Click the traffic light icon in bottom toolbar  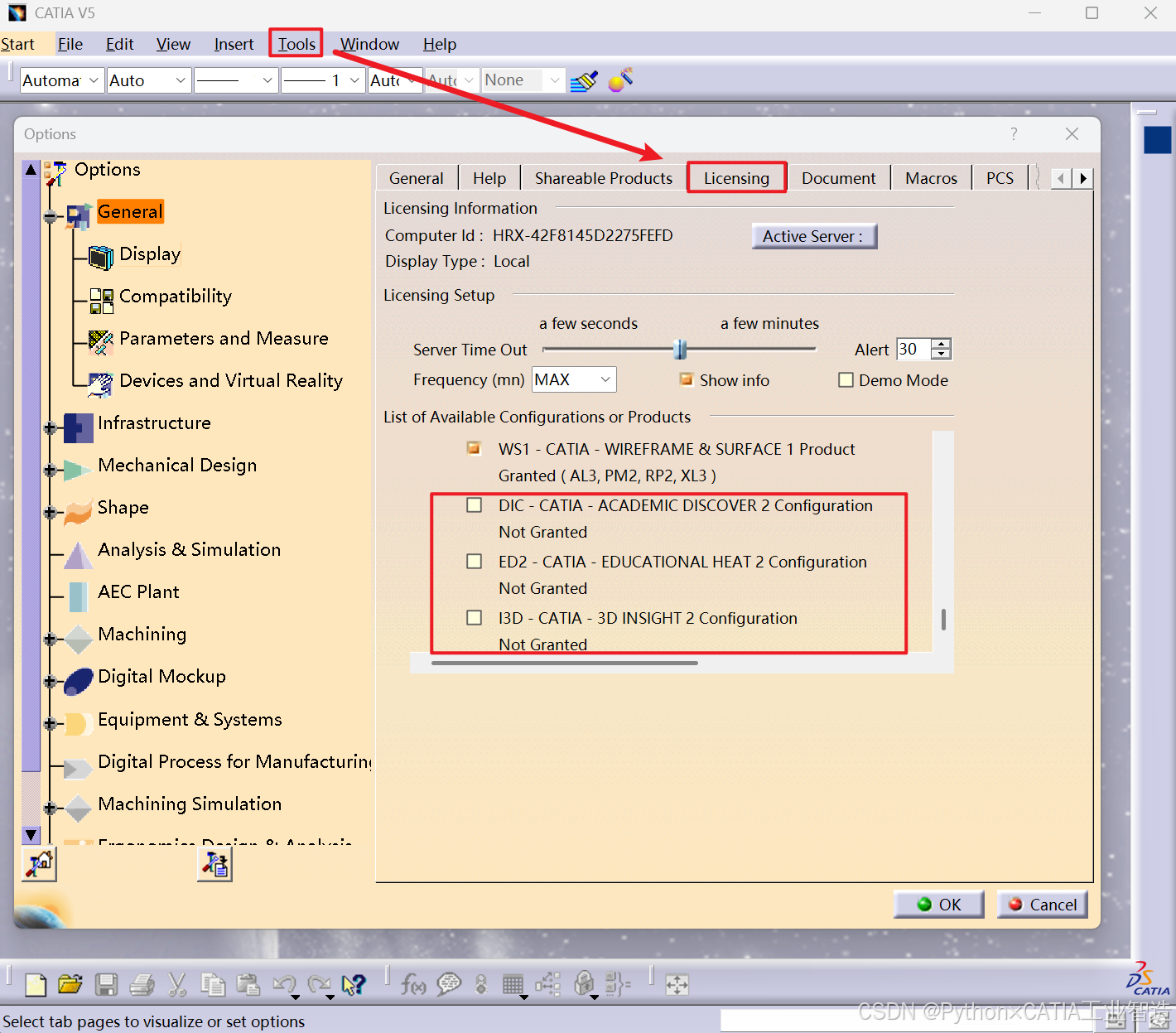481,984
